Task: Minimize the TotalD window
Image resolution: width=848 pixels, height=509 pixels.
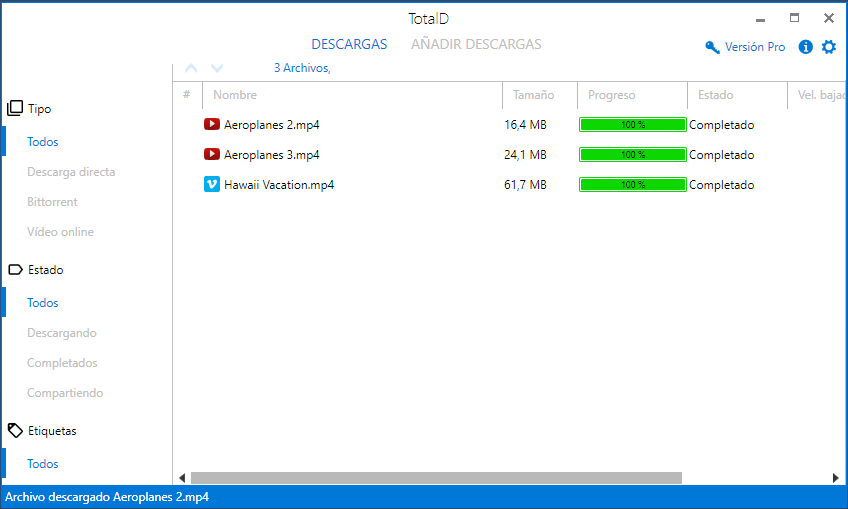Action: [x=760, y=19]
